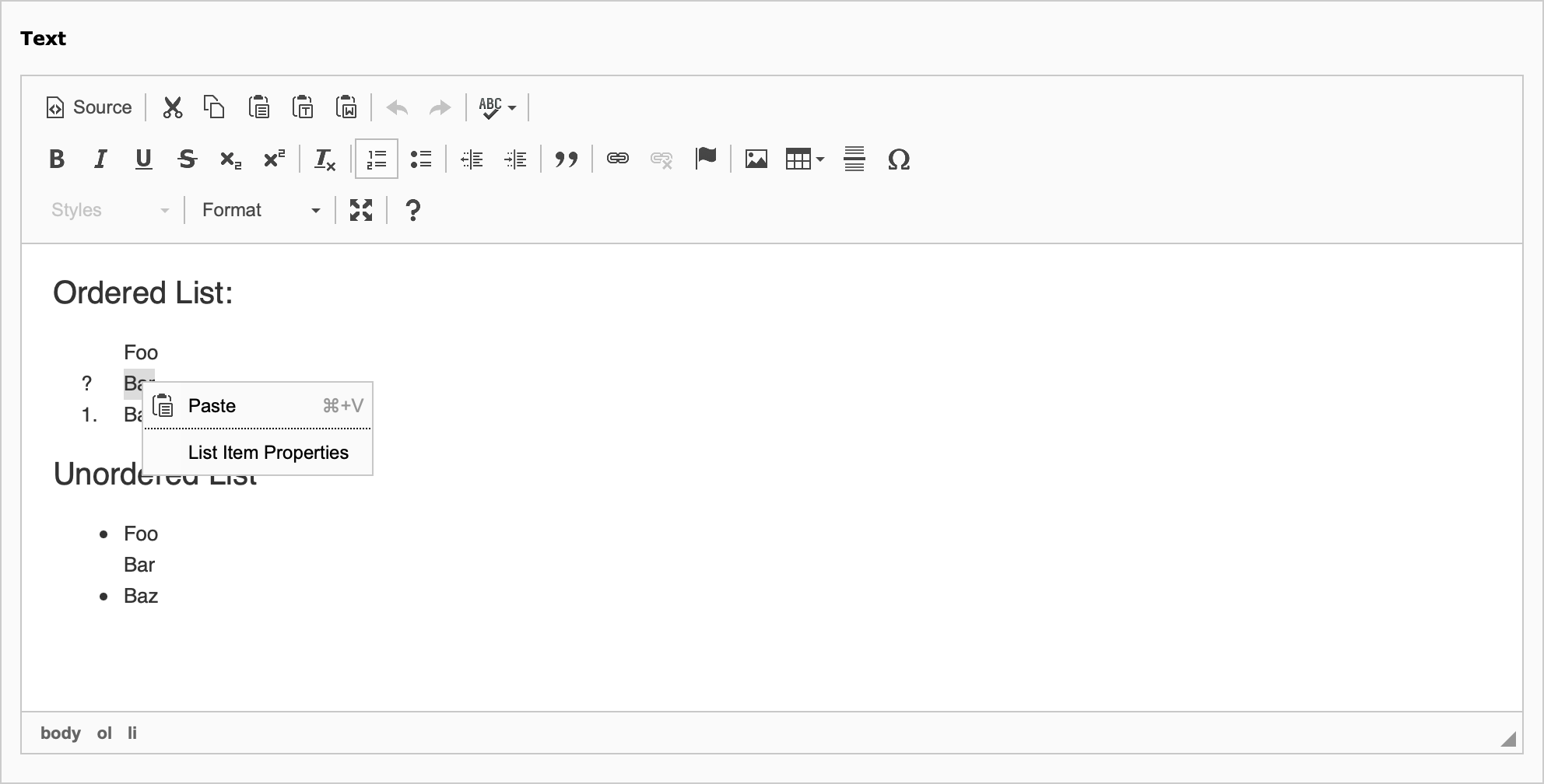Toggle the bulleted list button
This screenshot has height=784, width=1544.
421,159
